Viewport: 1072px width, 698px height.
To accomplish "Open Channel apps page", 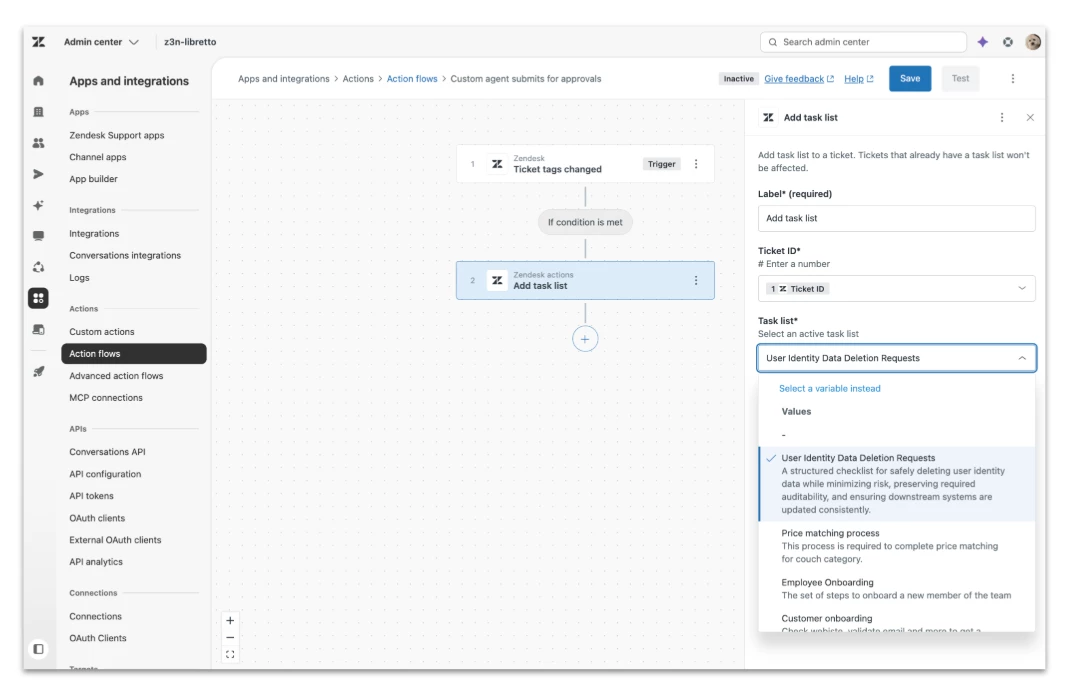I will pyautogui.click(x=98, y=157).
